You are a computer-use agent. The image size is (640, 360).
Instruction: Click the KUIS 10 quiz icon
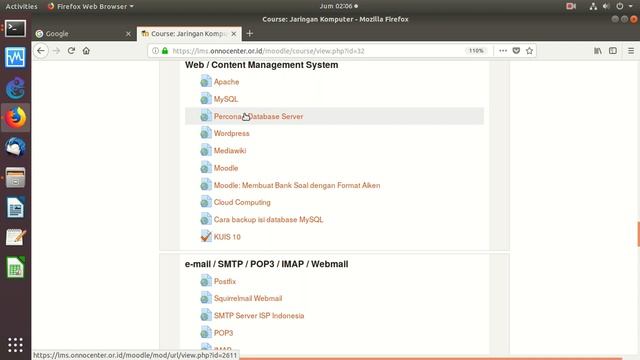(206, 237)
